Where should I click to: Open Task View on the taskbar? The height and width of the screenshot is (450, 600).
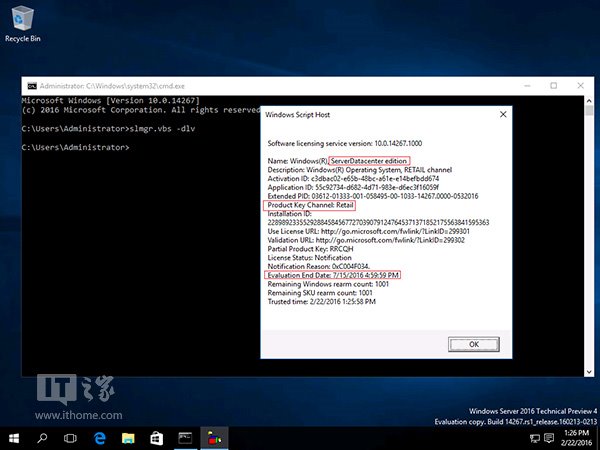click(x=71, y=438)
